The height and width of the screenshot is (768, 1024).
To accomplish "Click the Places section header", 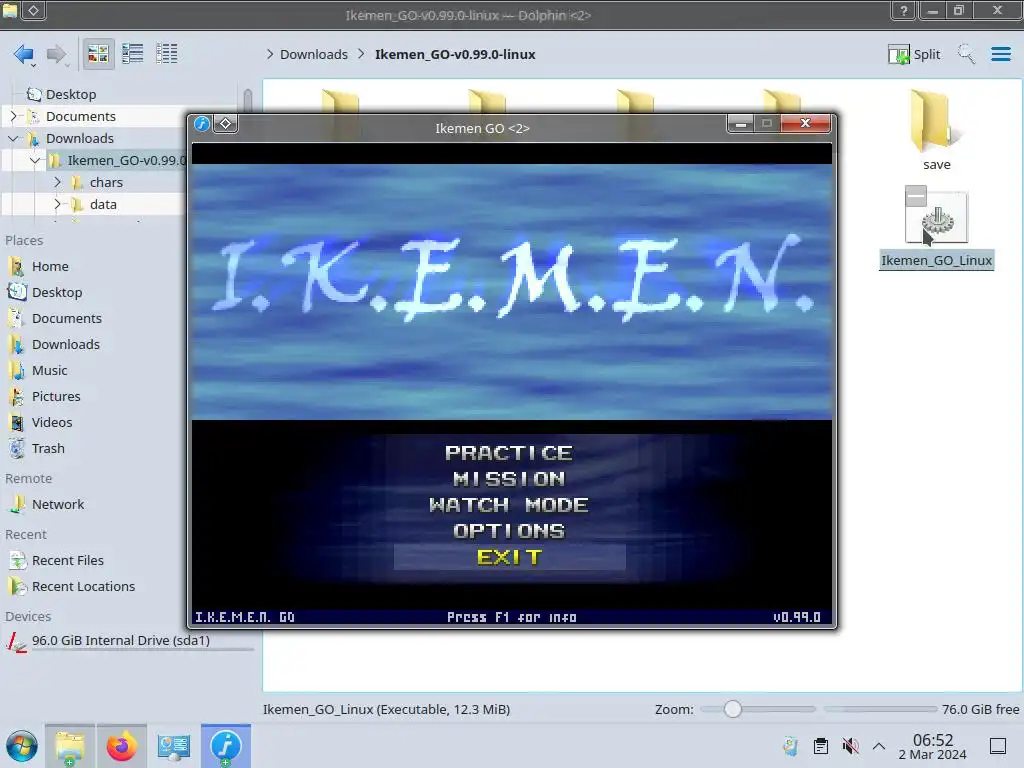I will (24, 240).
